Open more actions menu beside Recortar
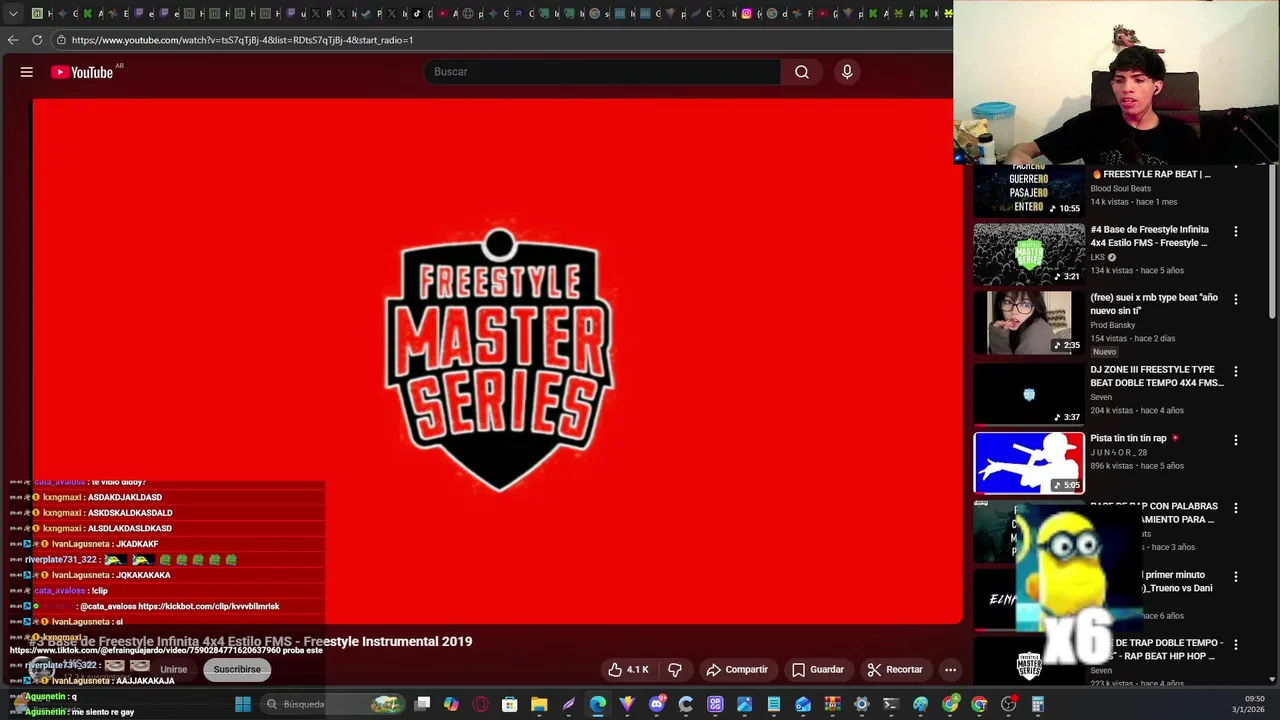This screenshot has width=1280, height=720. pos(951,670)
